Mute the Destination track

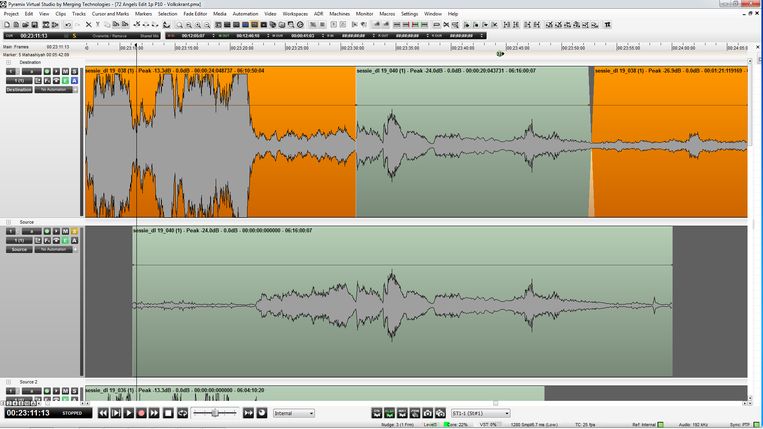coord(65,71)
